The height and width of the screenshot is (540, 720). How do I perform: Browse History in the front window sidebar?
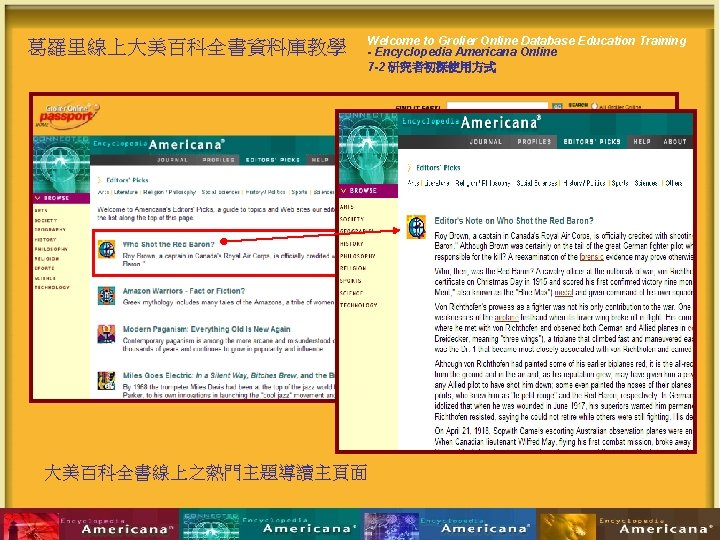coord(352,244)
